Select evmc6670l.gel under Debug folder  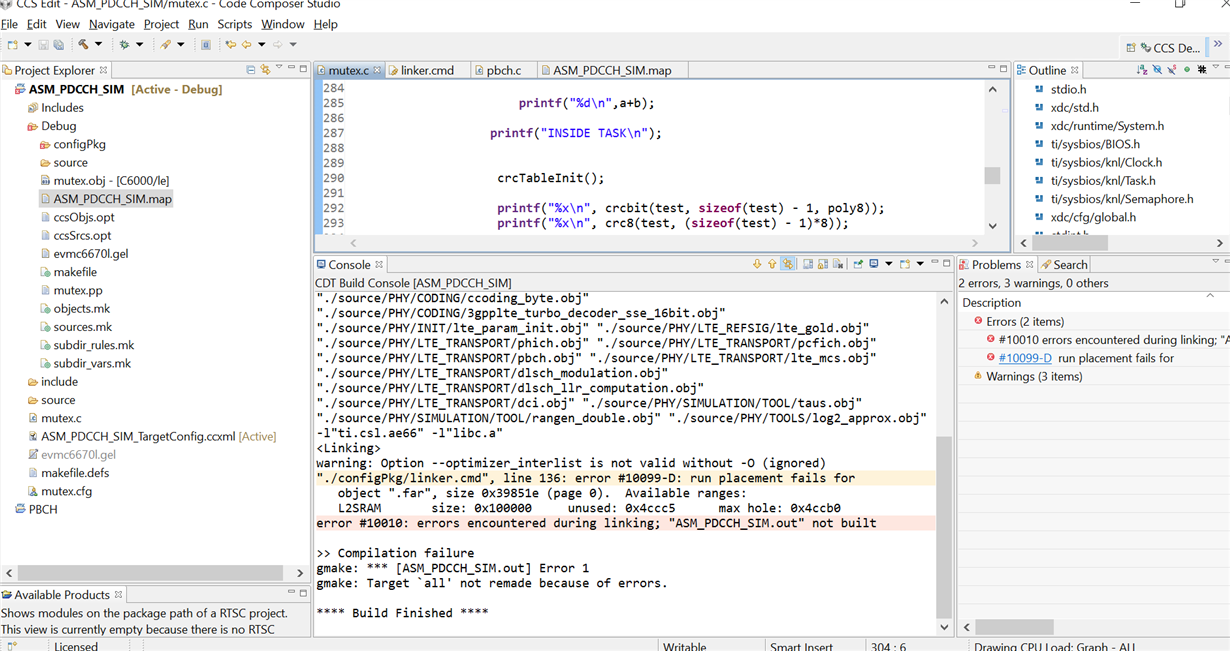click(84, 253)
